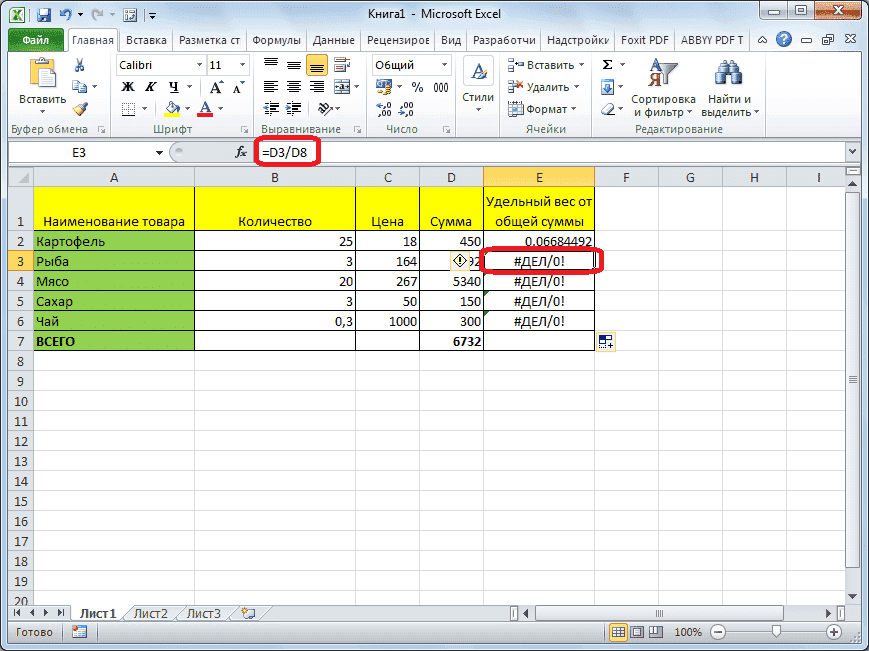Toggle the wrap text alignment option
This screenshot has width=869, height=651.
342,64
